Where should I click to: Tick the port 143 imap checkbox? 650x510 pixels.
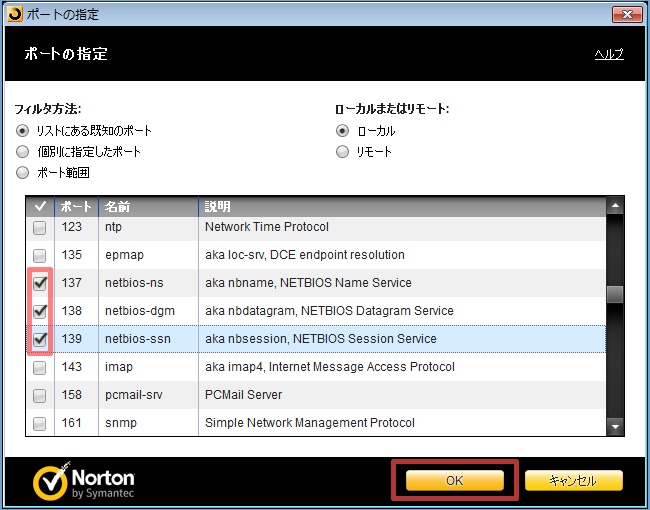pyautogui.click(x=40, y=367)
